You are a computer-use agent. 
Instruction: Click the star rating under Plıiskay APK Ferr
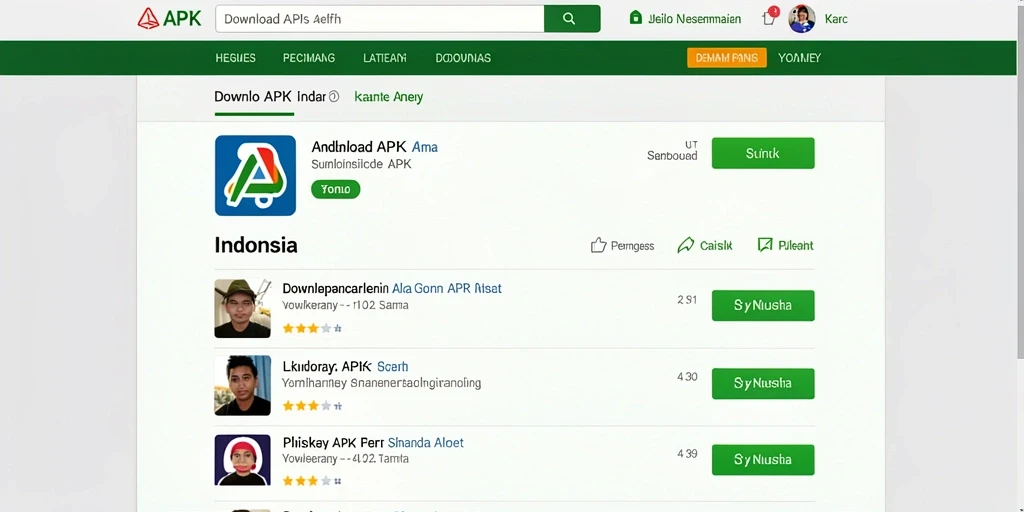pos(312,481)
